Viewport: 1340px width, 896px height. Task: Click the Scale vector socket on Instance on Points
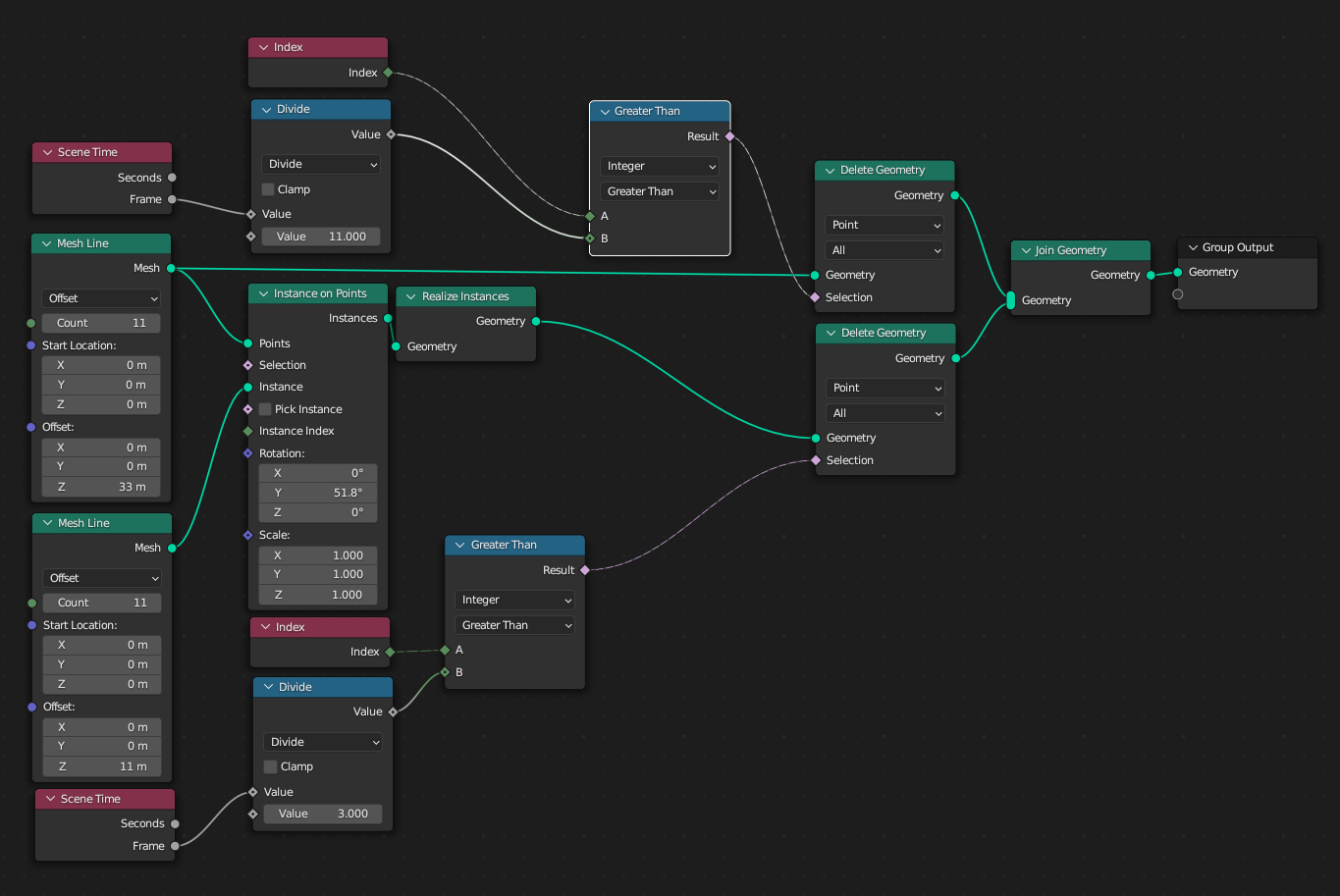coord(248,535)
